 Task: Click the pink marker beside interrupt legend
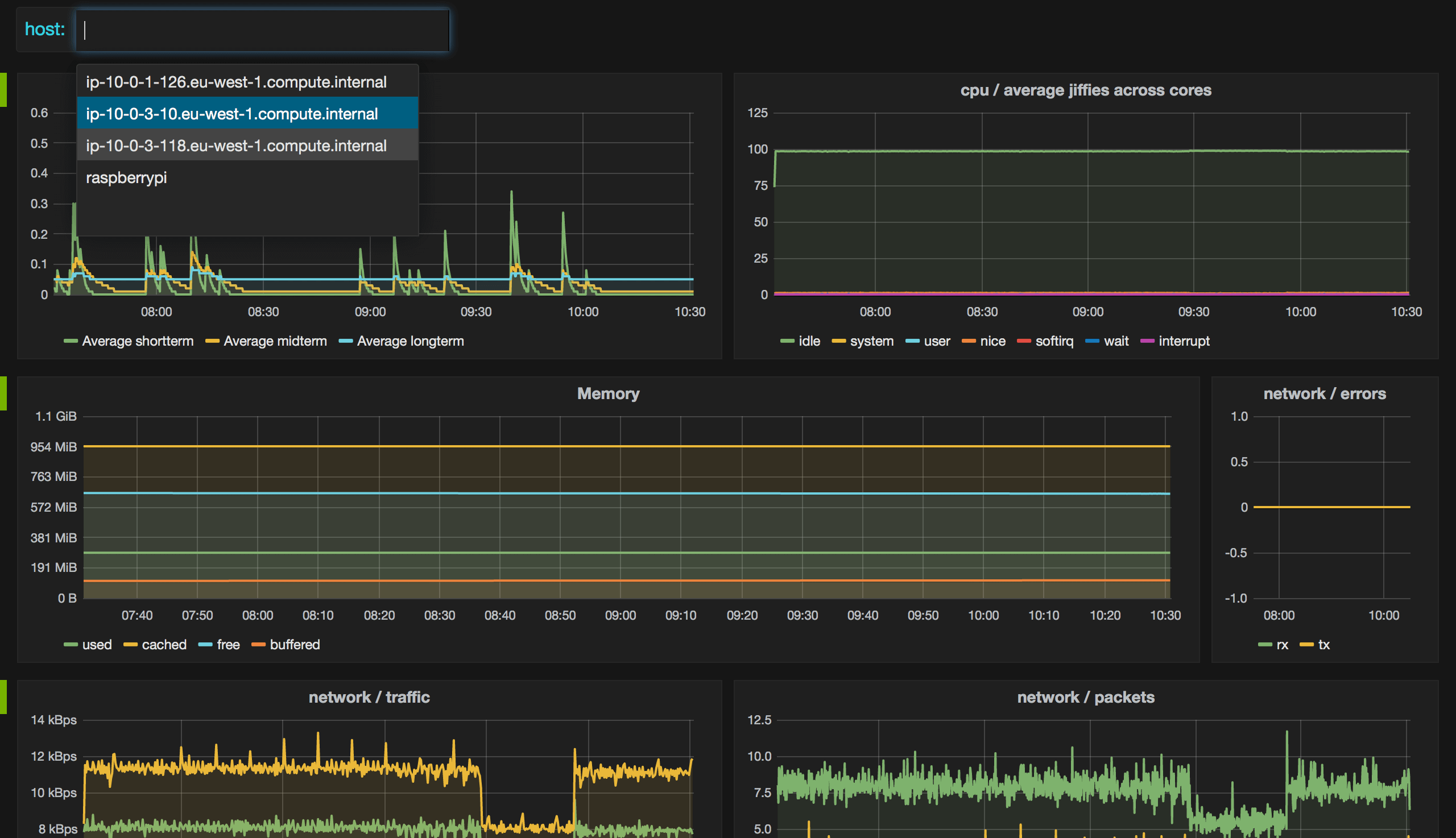pyautogui.click(x=1147, y=341)
